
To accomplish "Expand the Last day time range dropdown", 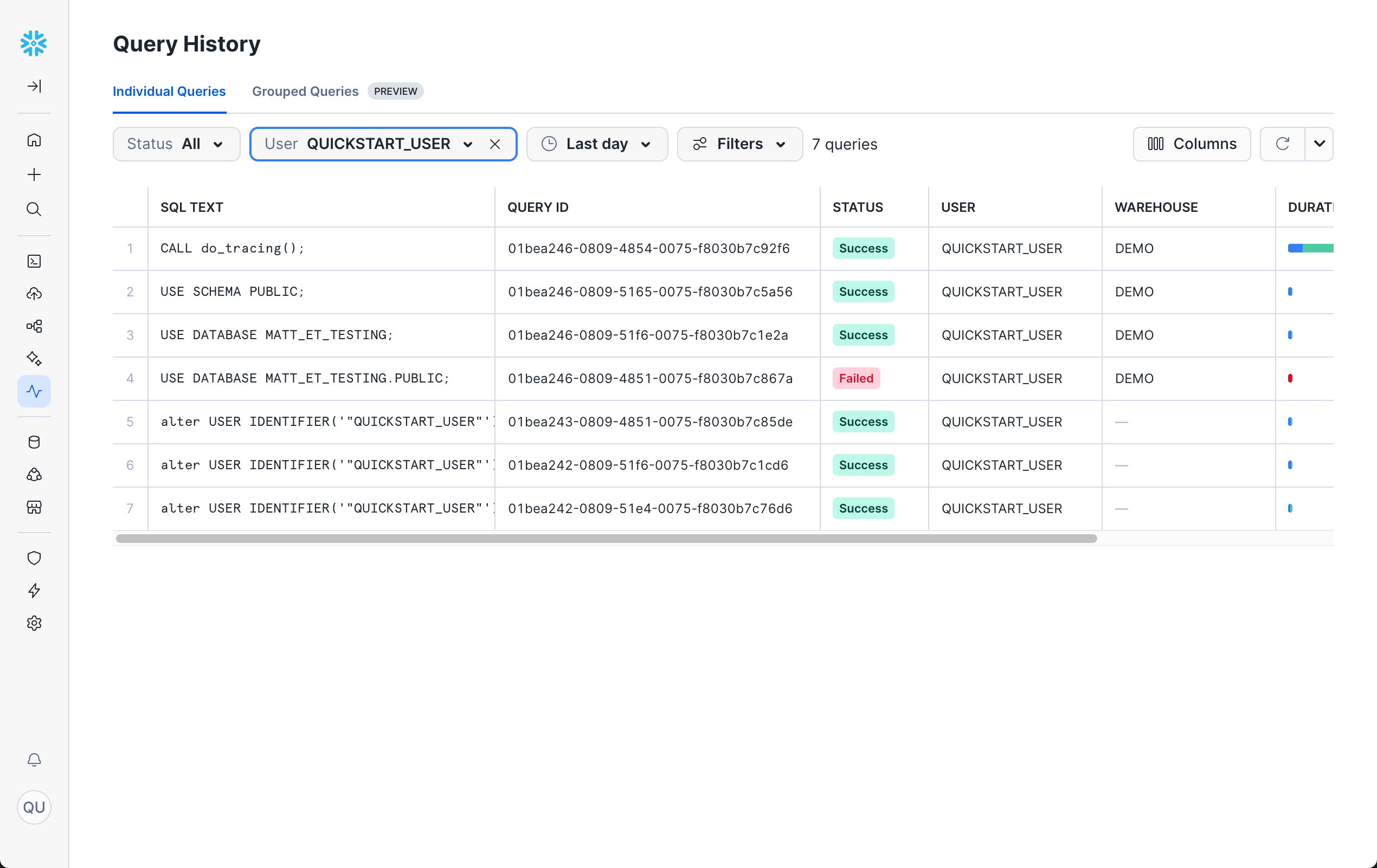I will click(597, 144).
